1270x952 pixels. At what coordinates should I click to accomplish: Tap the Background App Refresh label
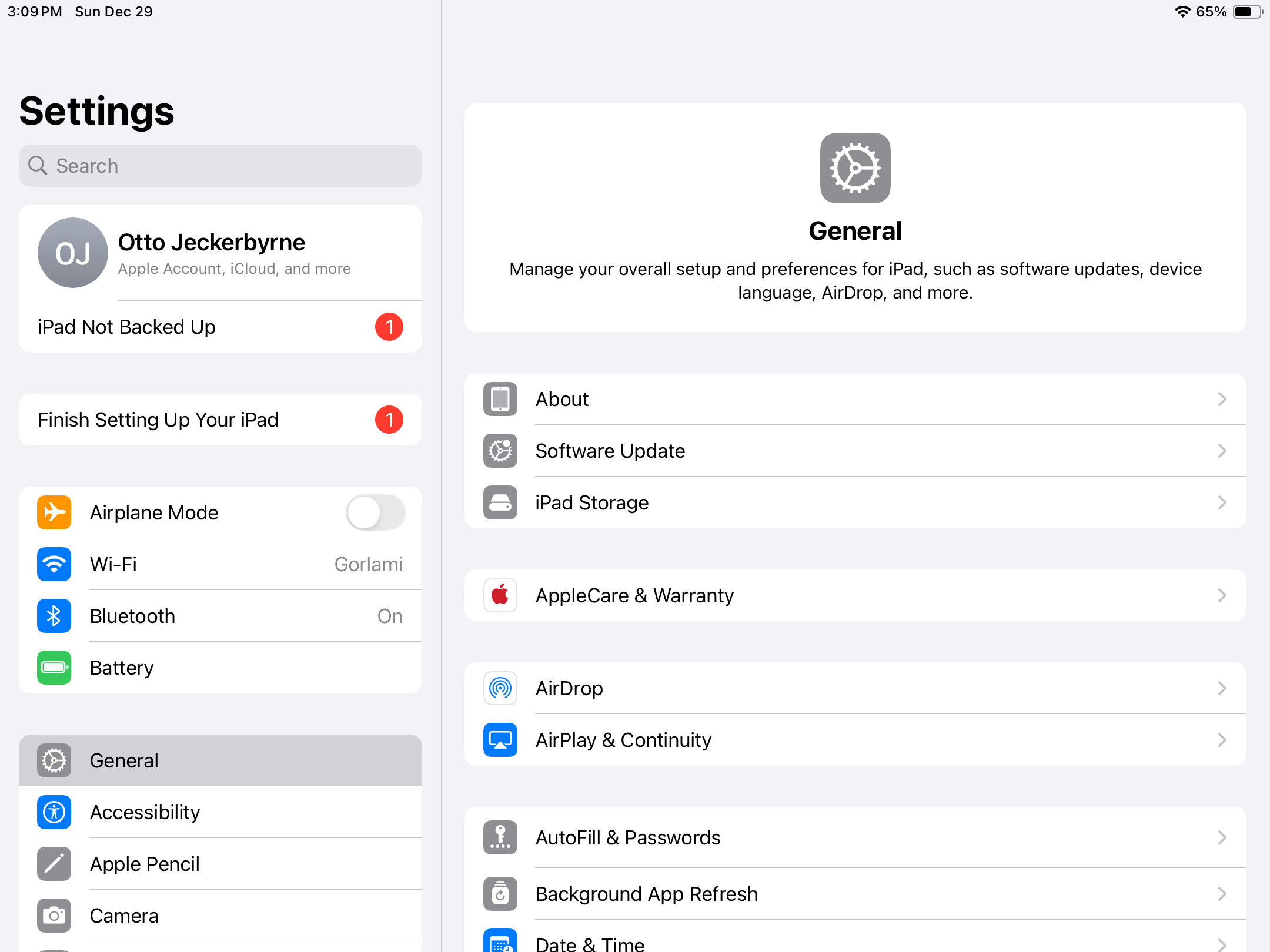[647, 894]
